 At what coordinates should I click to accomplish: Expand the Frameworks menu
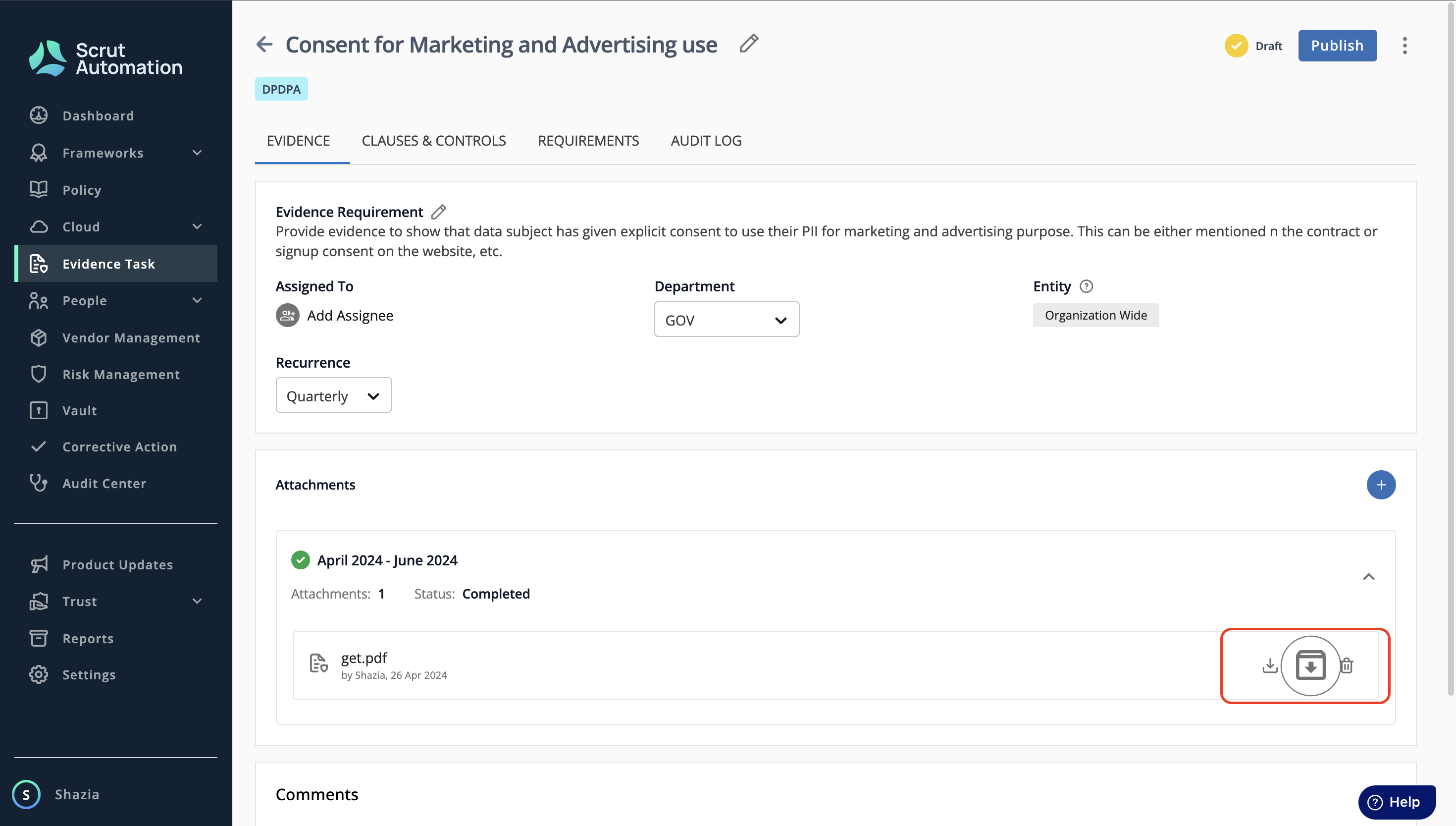tap(197, 153)
